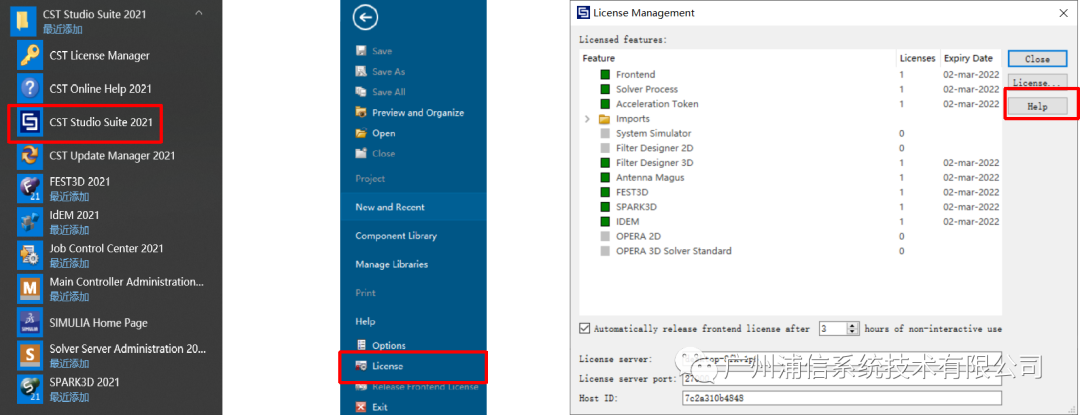Click the Host ID field
Image resolution: width=1080 pixels, height=415 pixels.
[x=840, y=398]
